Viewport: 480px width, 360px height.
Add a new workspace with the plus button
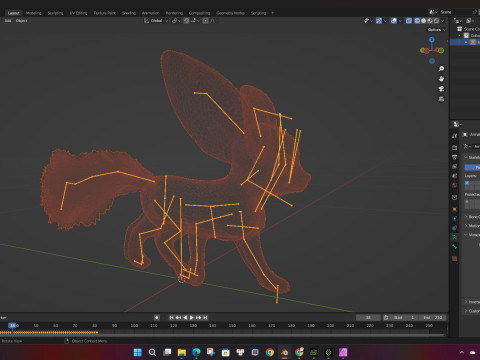pos(273,13)
